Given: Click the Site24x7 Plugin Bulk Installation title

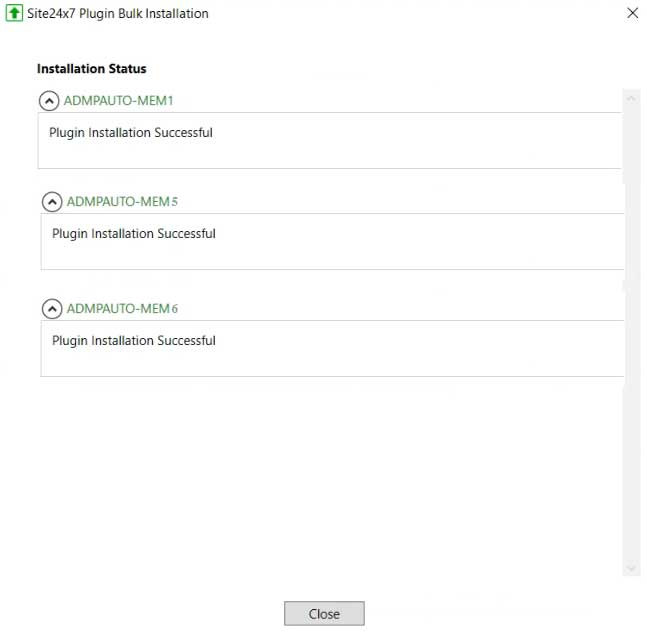Looking at the screenshot, I should tap(119, 14).
